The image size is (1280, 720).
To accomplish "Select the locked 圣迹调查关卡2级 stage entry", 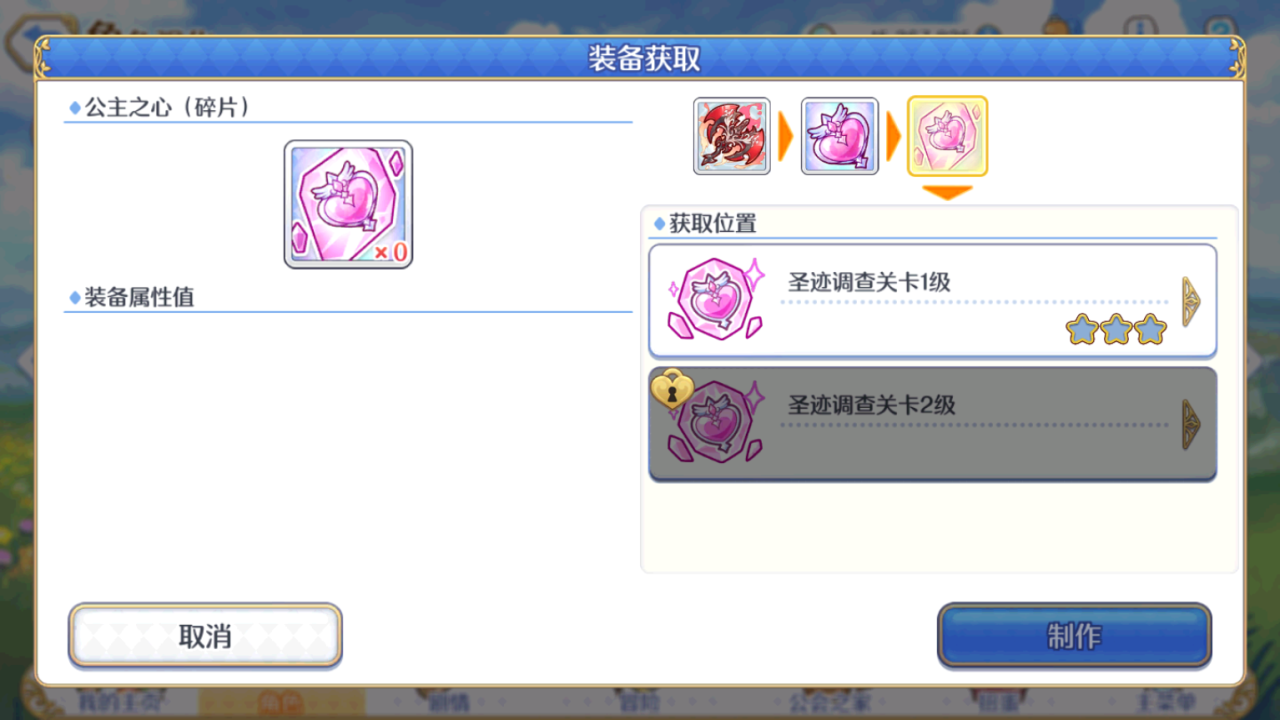I will pyautogui.click(x=933, y=424).
